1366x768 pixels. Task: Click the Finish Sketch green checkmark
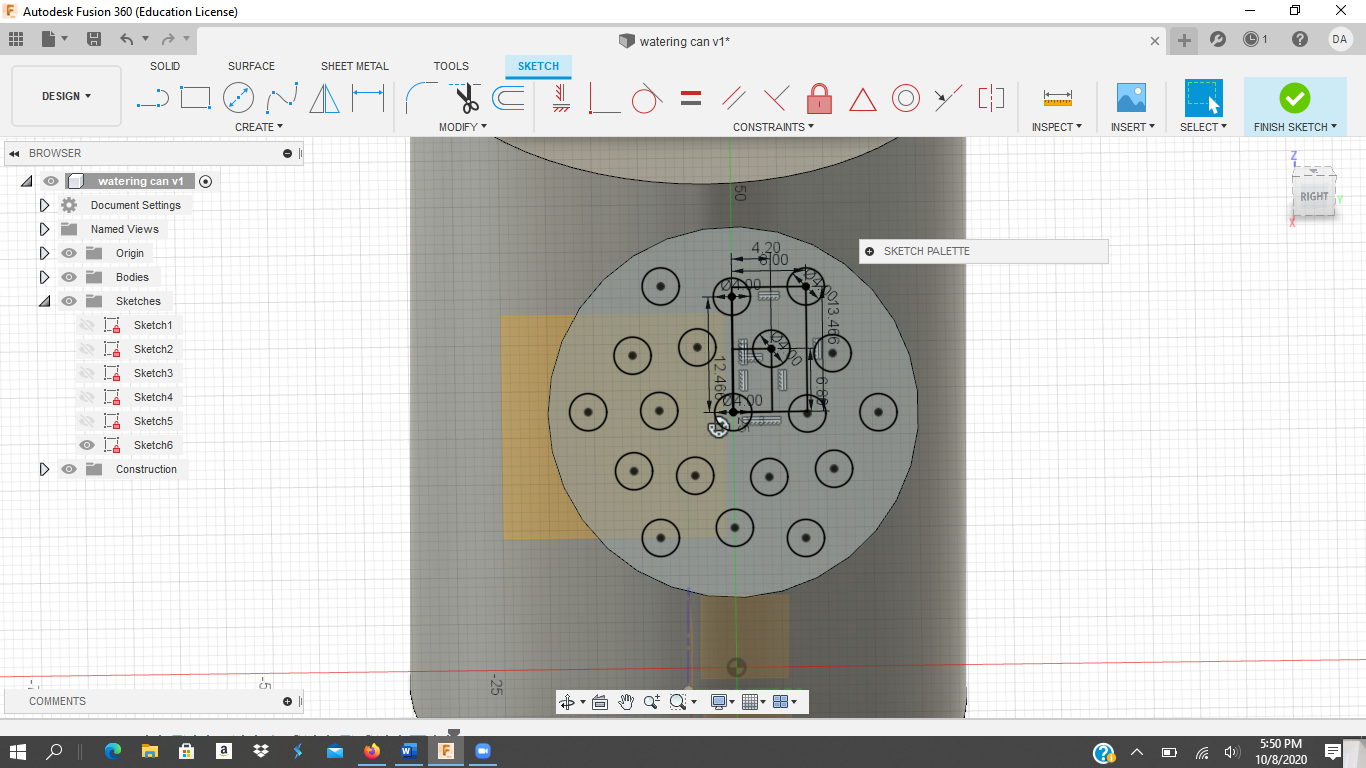point(1294,98)
